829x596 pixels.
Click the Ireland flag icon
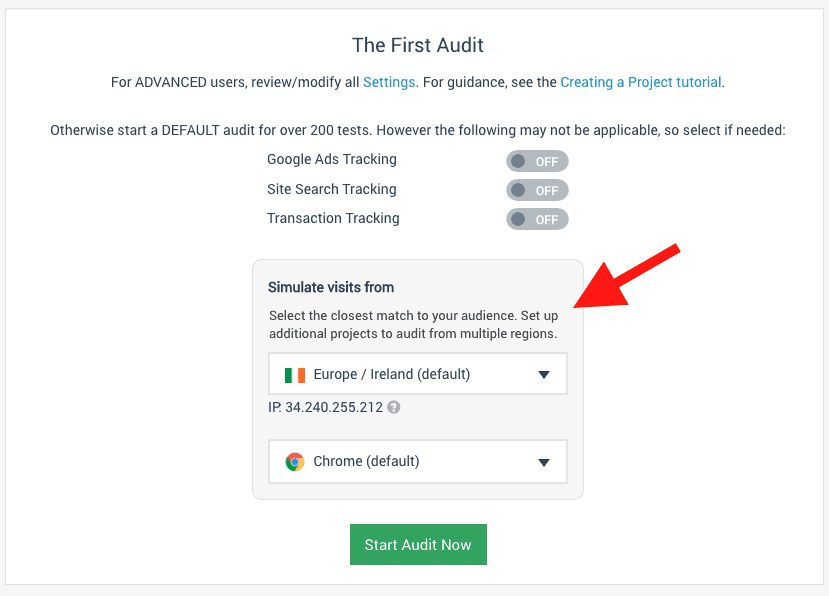click(x=294, y=375)
